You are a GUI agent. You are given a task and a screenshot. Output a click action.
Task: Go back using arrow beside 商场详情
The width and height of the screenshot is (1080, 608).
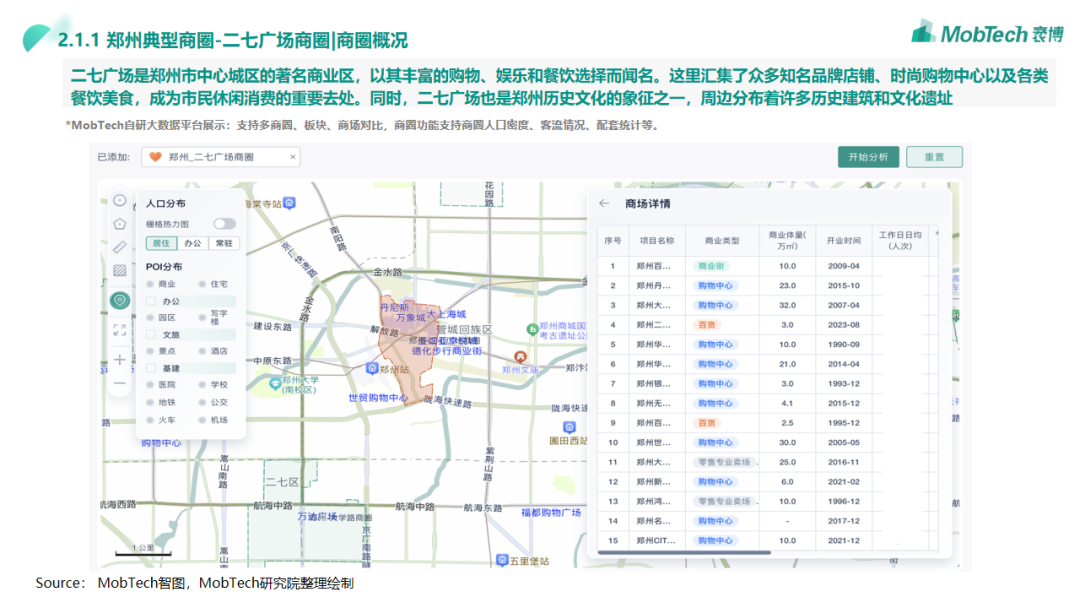pyautogui.click(x=604, y=204)
